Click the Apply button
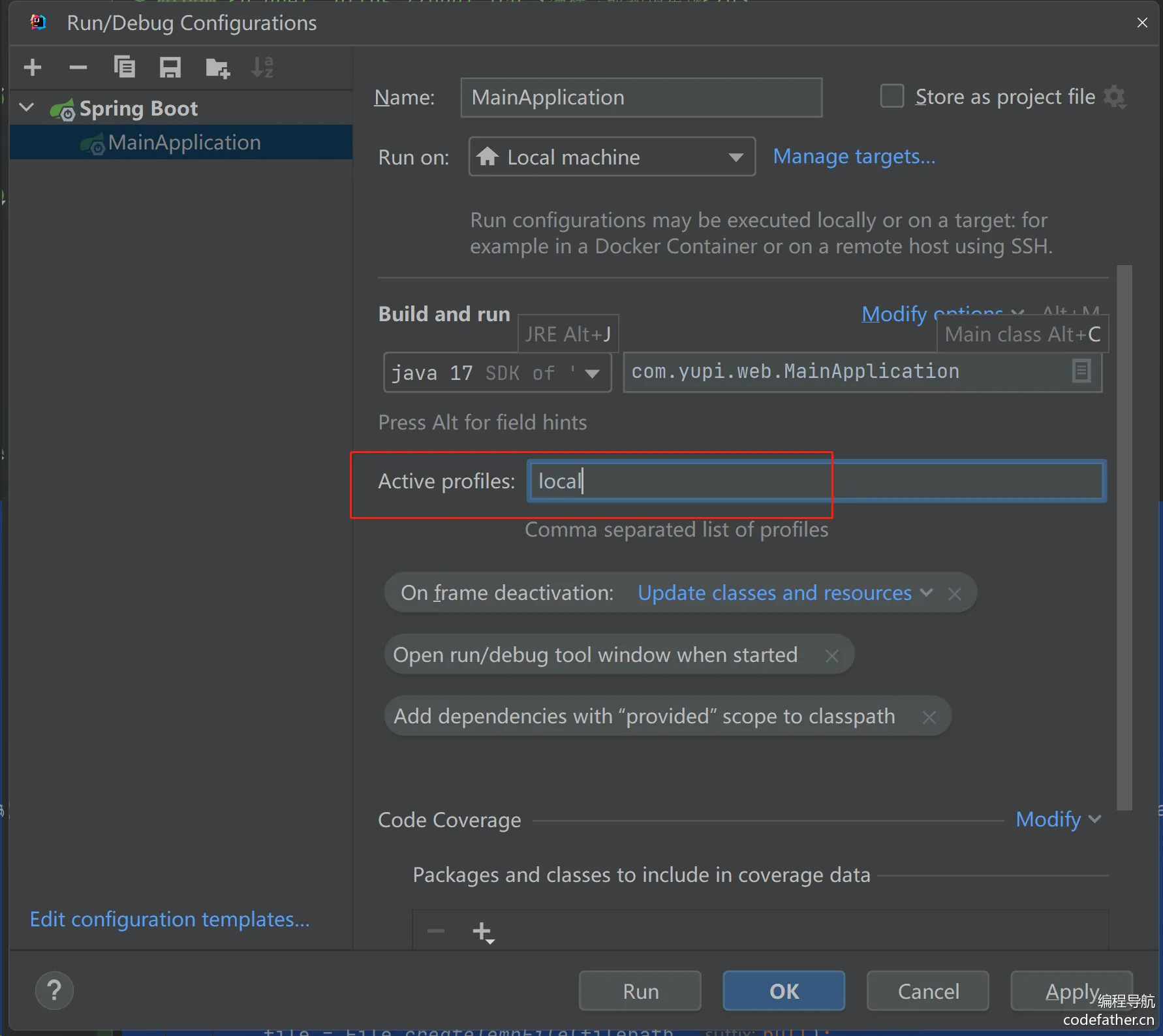 [1072, 991]
